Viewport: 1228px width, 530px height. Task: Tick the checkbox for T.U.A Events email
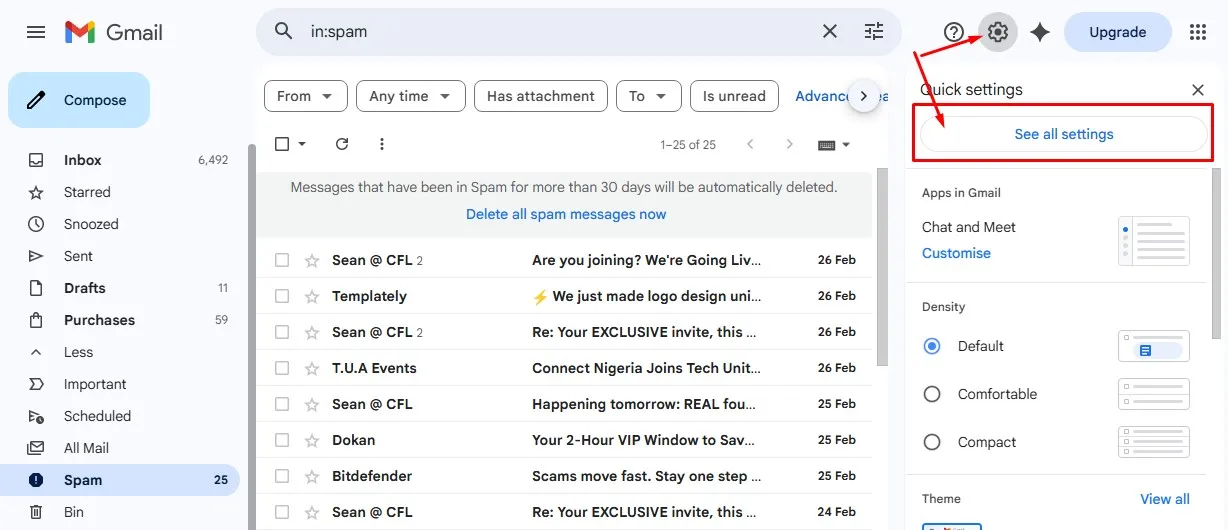(x=282, y=368)
